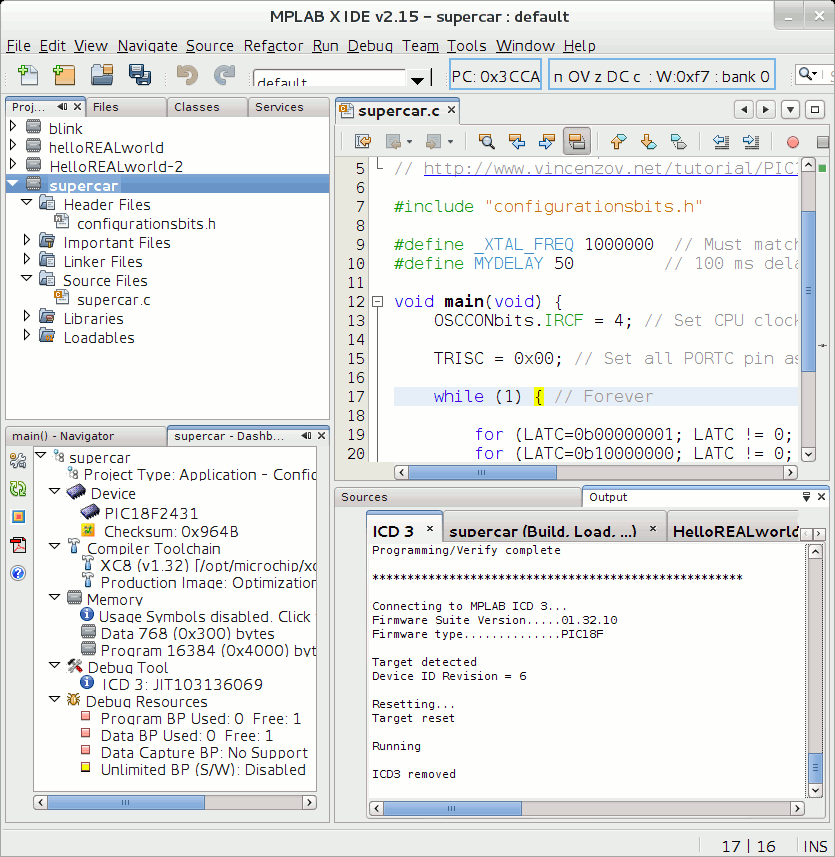This screenshot has height=857, width=835.
Task: Click the Save All toolbar icon
Action: click(x=140, y=75)
